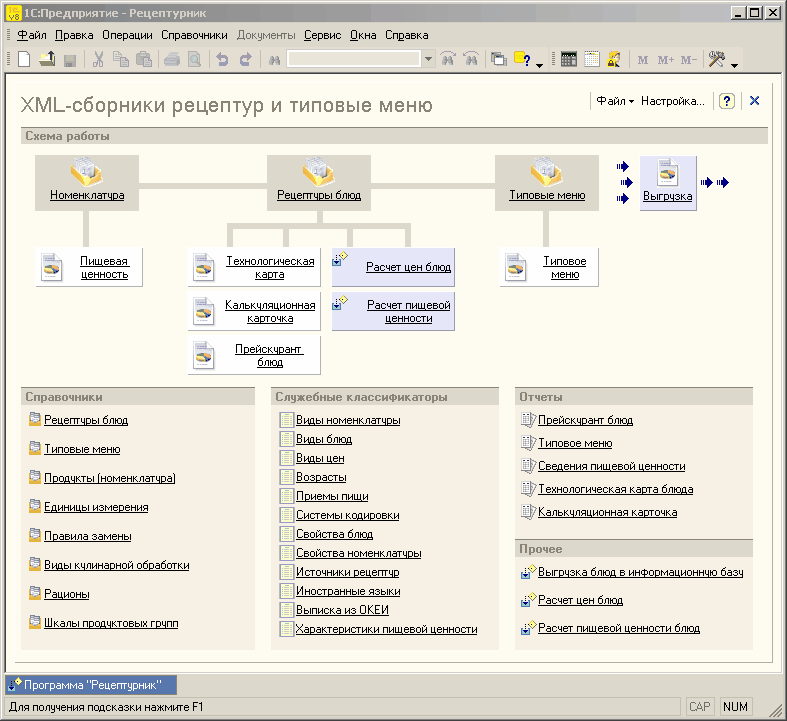
Task: Click the Paste clipboard icon
Action: click(144, 59)
